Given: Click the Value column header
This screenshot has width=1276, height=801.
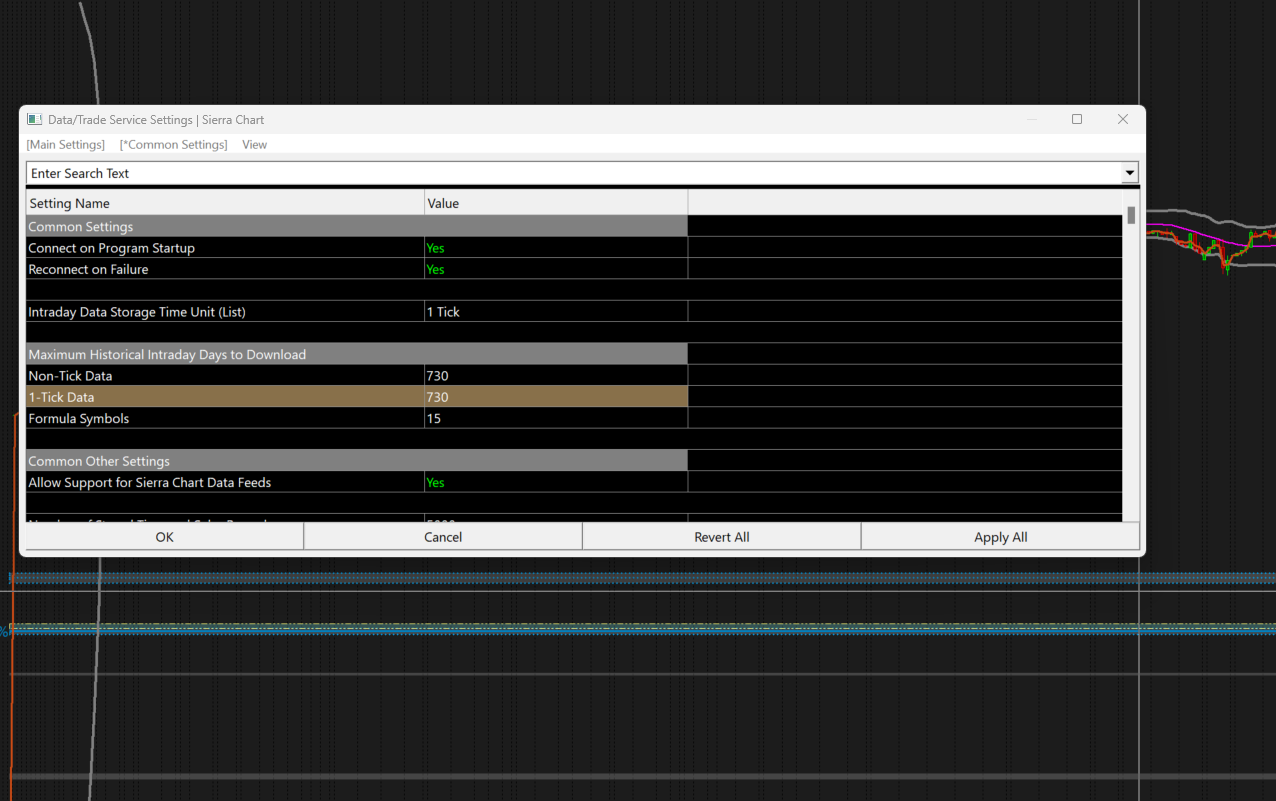Looking at the screenshot, I should pos(556,203).
